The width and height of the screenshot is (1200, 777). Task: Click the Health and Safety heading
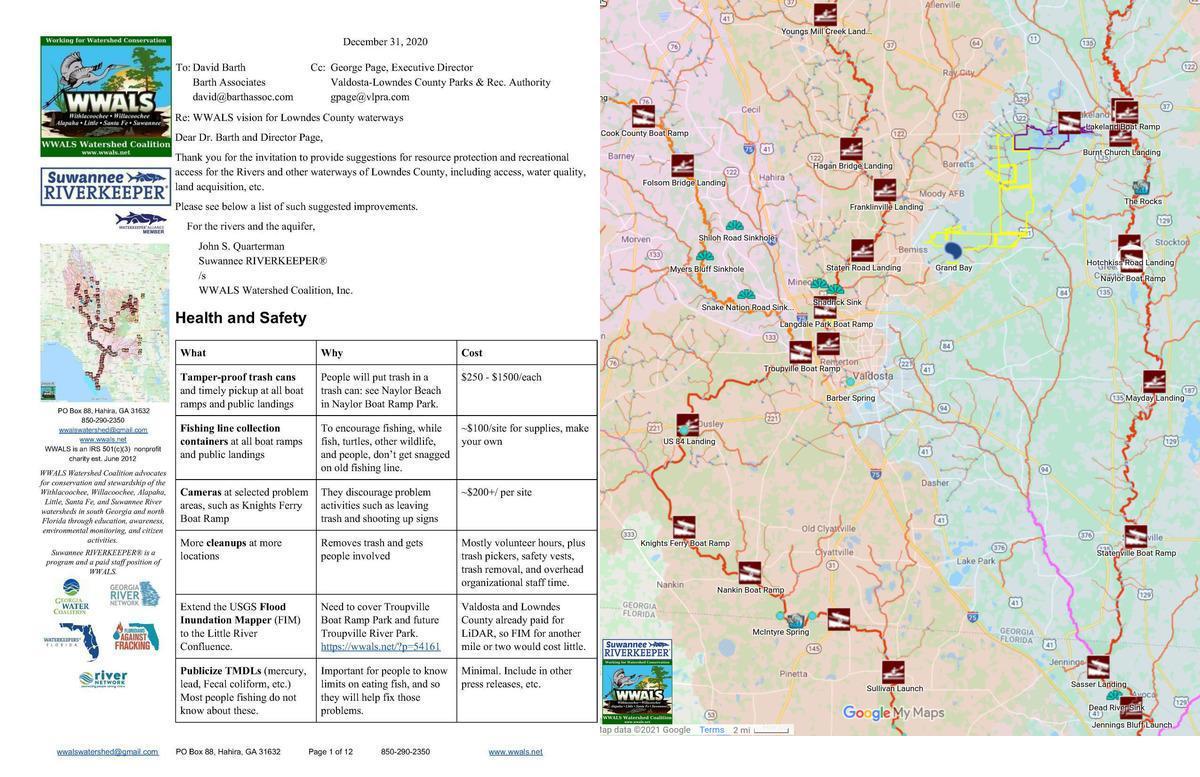click(241, 318)
